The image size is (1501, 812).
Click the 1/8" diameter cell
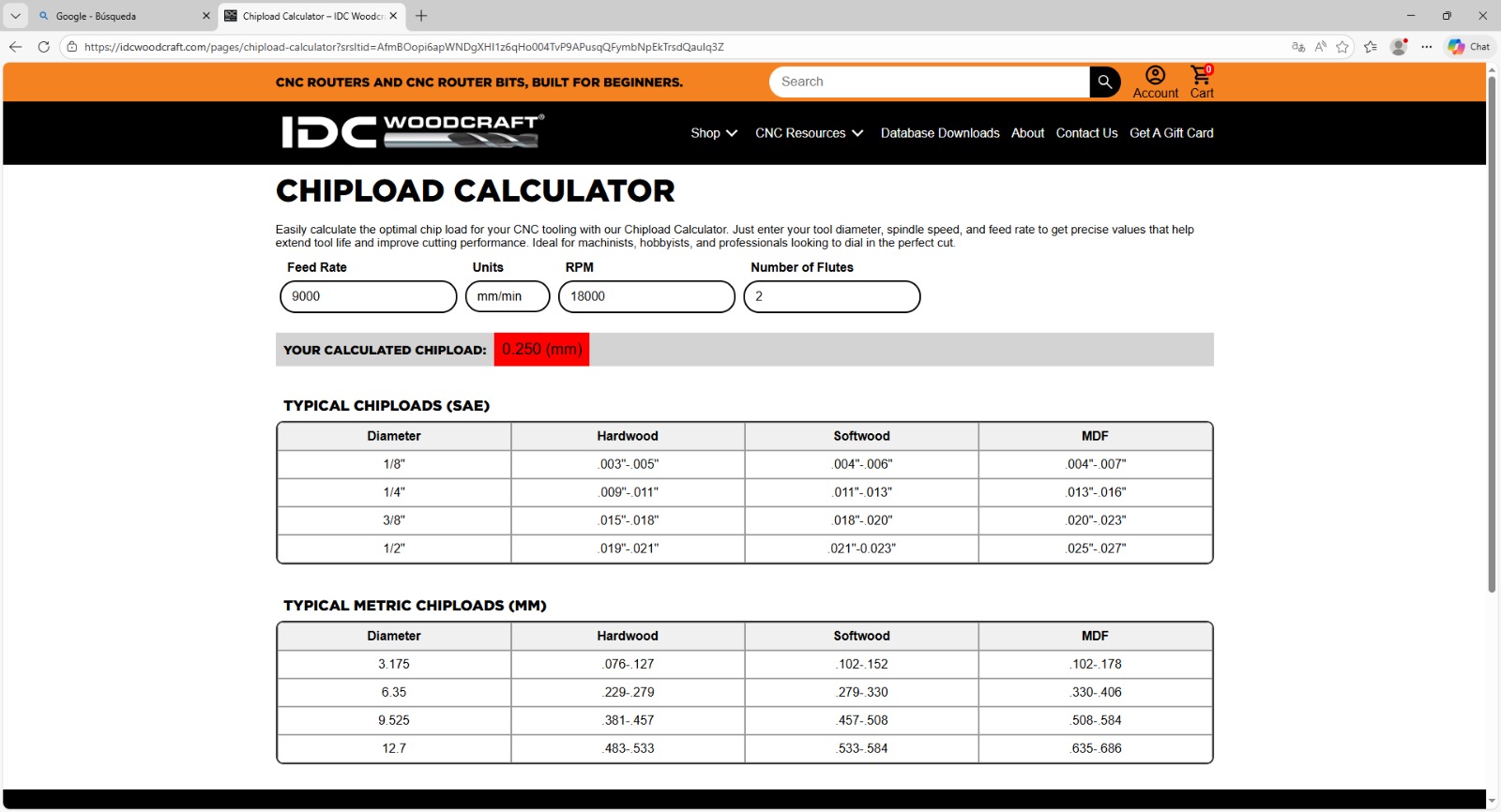click(394, 464)
